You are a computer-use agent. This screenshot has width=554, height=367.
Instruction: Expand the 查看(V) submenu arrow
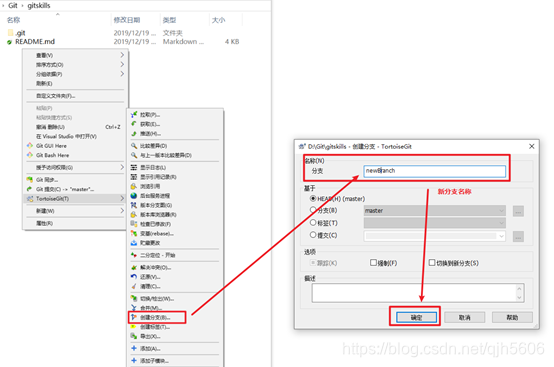[x=122, y=55]
